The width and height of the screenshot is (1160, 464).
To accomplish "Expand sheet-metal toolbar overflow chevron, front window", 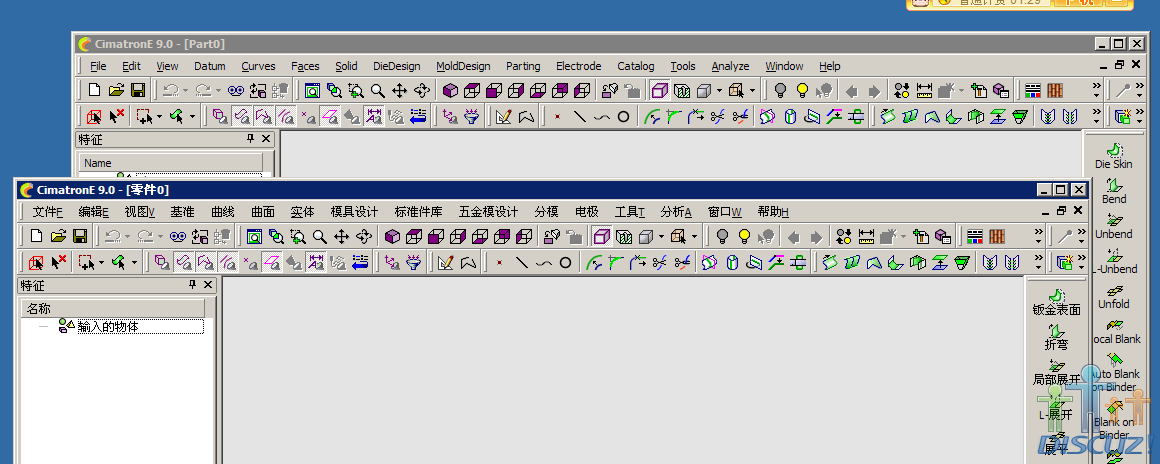I will pos(1039,261).
